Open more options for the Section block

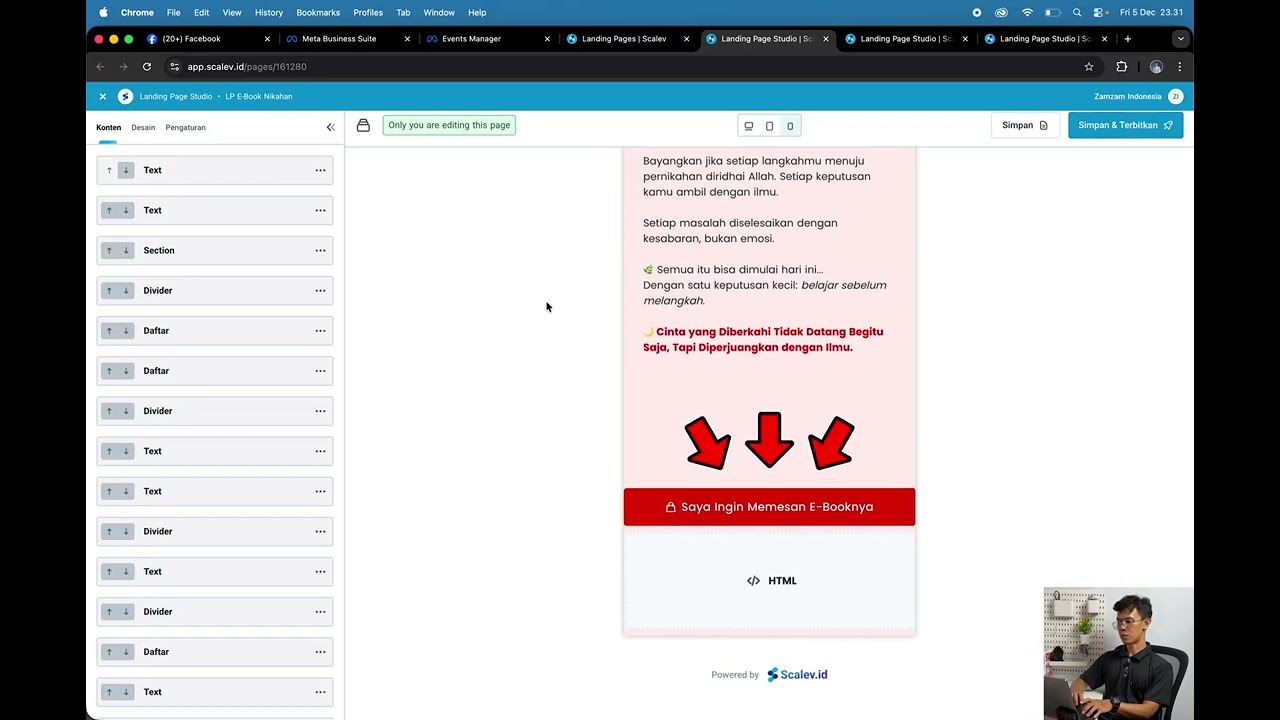point(320,250)
